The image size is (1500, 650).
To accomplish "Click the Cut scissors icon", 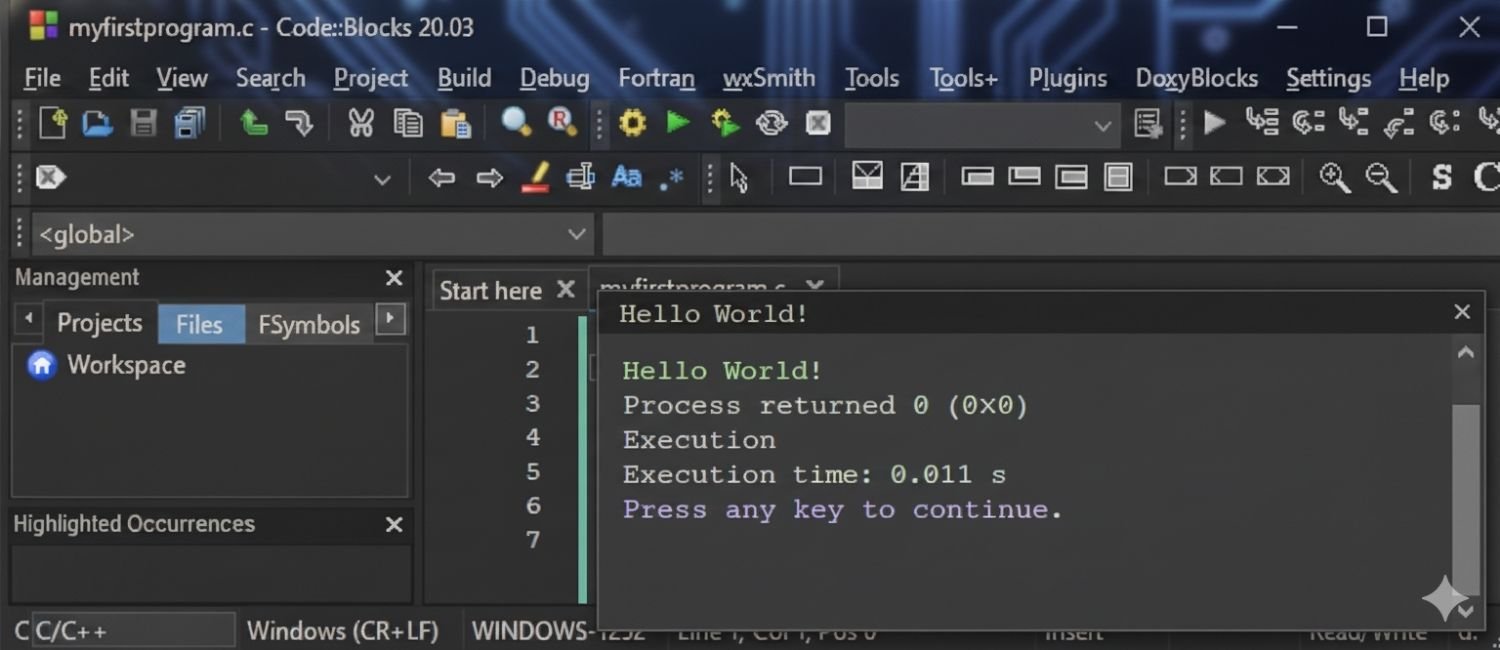I will [360, 123].
